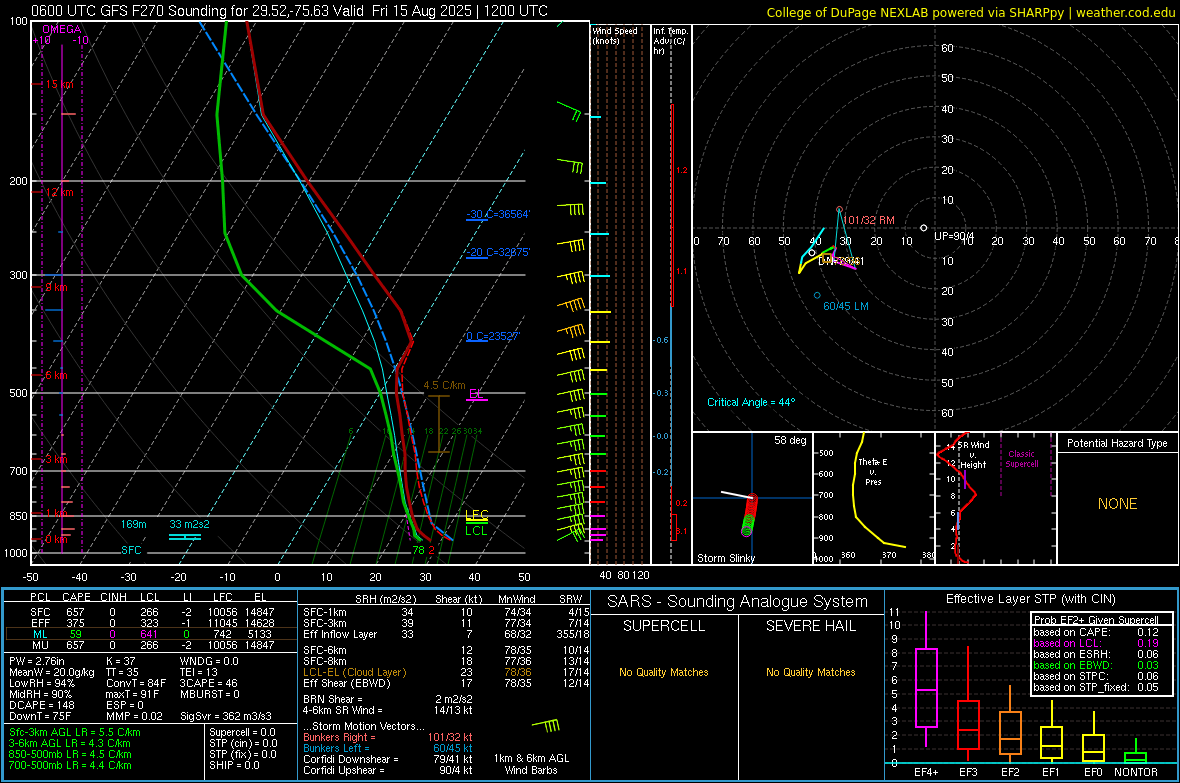Click the Corfidi Downshear = label
1180x783 pixels.
[351, 759]
